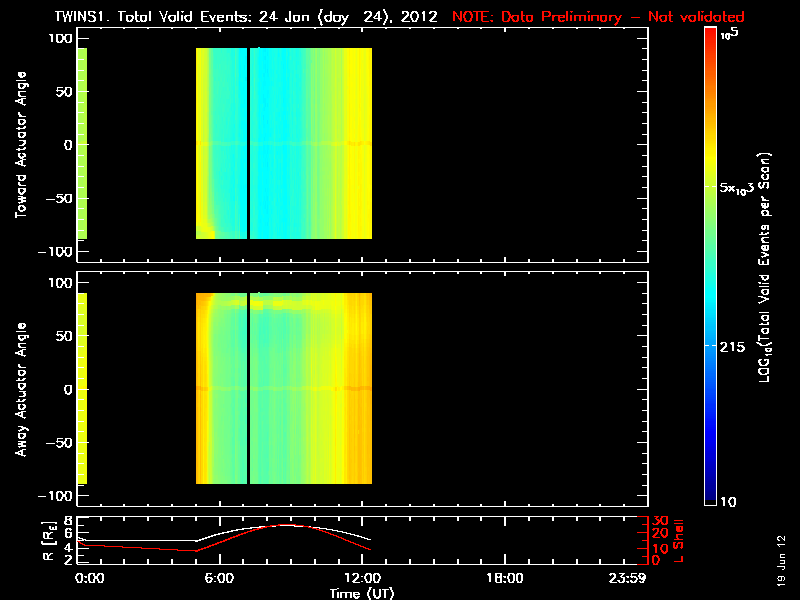The width and height of the screenshot is (800, 600).
Task: Click the '10^5' label at the color bar top
Action: [x=729, y=34]
